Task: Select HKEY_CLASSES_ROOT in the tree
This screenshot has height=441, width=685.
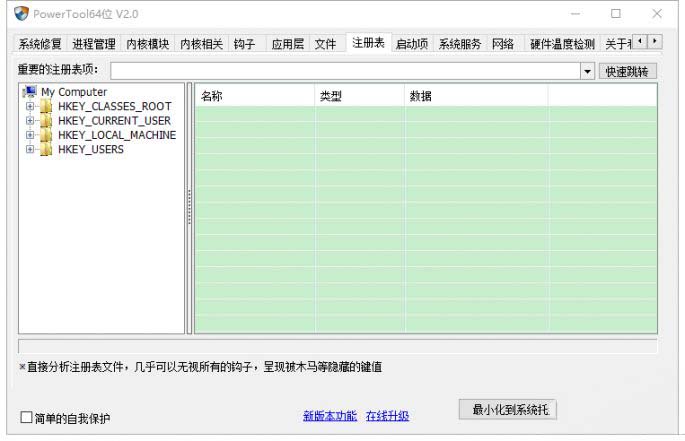Action: (x=114, y=106)
